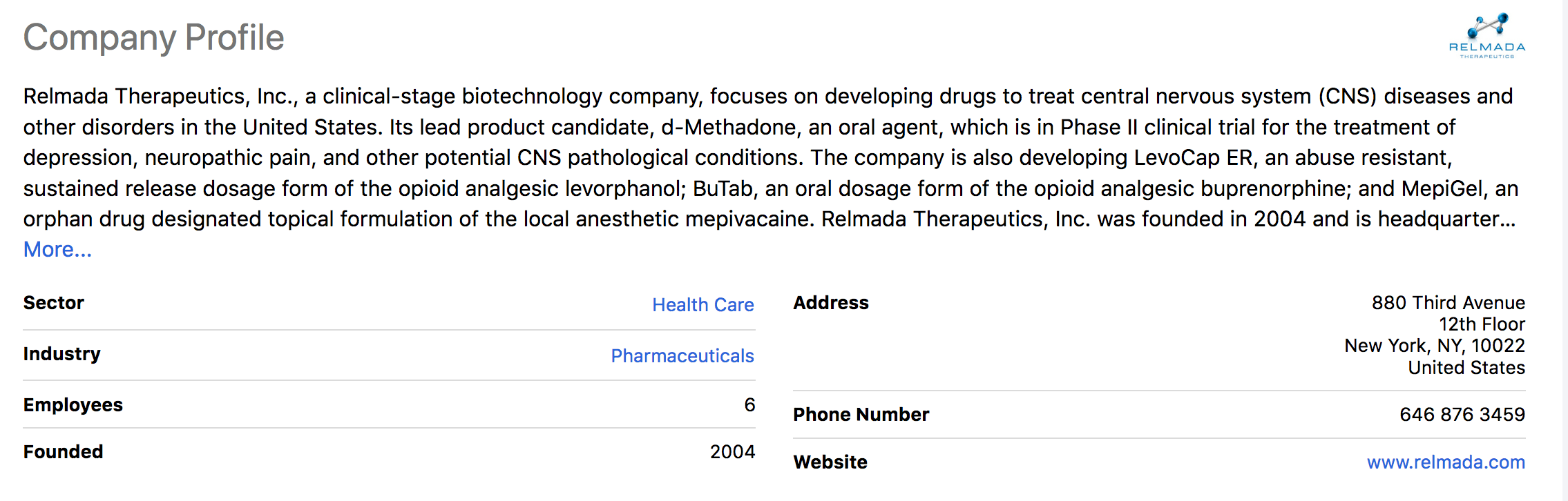The image size is (1568, 501).
Task: Click the Phone Number label
Action: tap(861, 415)
